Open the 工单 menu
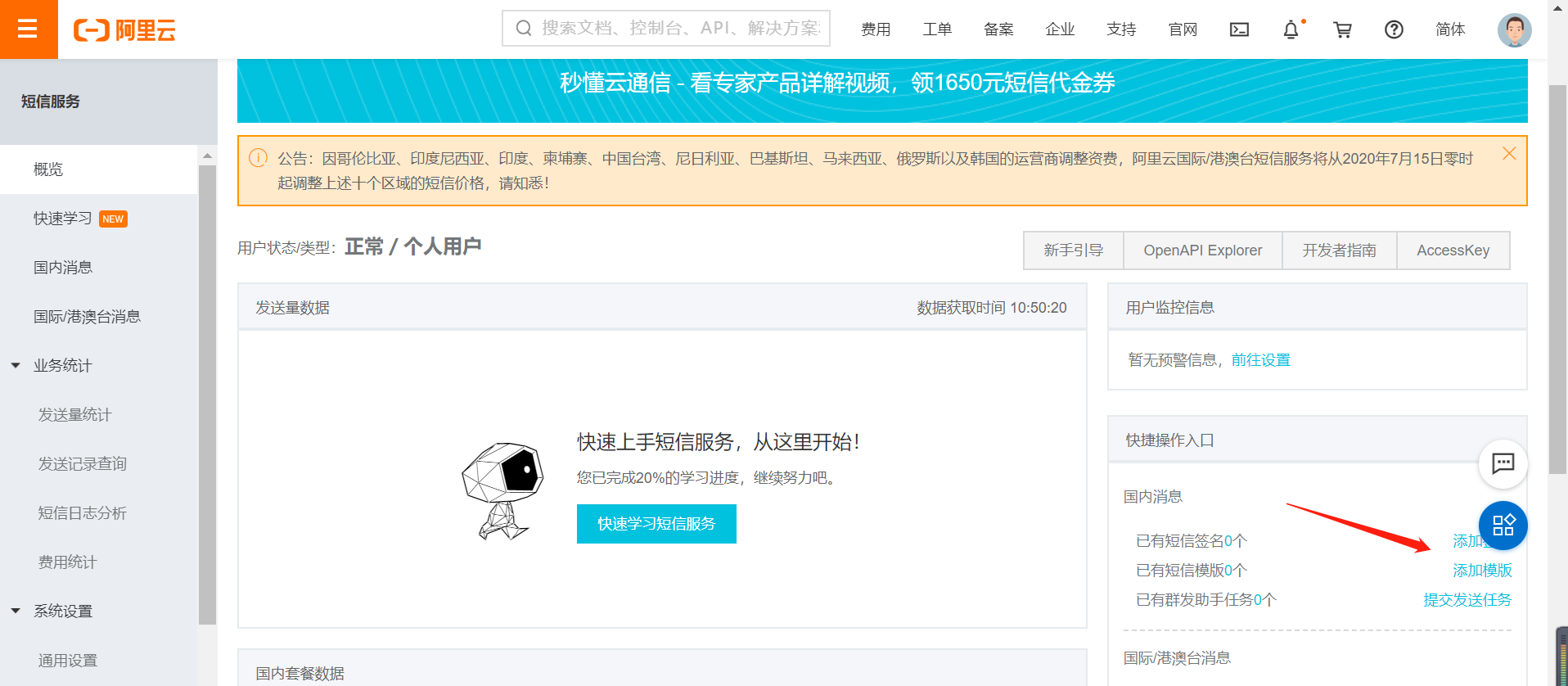The image size is (1568, 686). coord(937,29)
